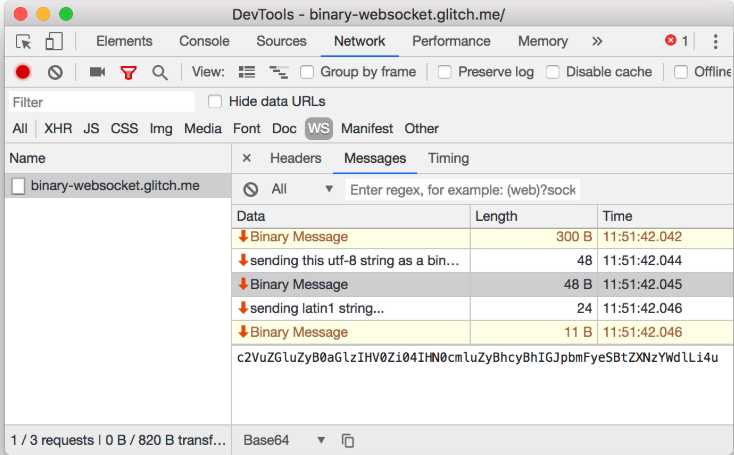Switch to the Memory panel
Screen dimensions: 734x455
543,41
